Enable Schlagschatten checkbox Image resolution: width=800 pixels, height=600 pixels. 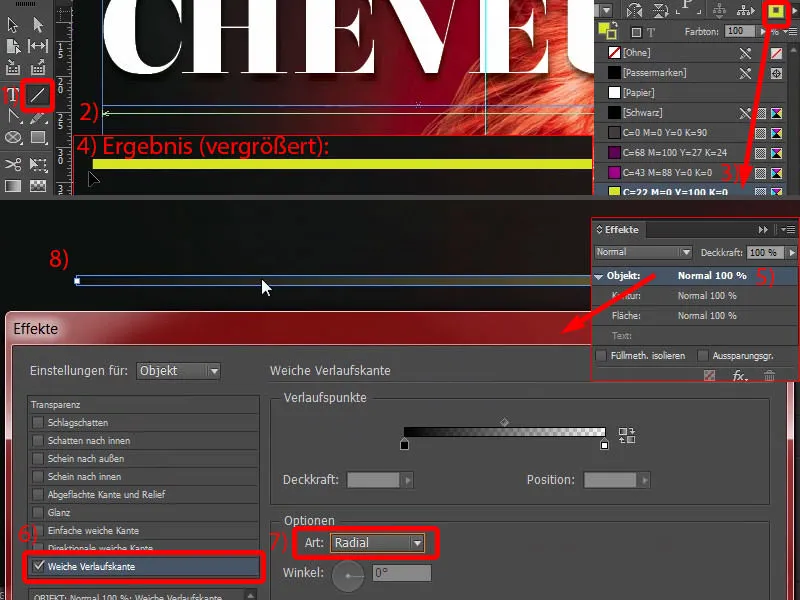pyautogui.click(x=37, y=422)
